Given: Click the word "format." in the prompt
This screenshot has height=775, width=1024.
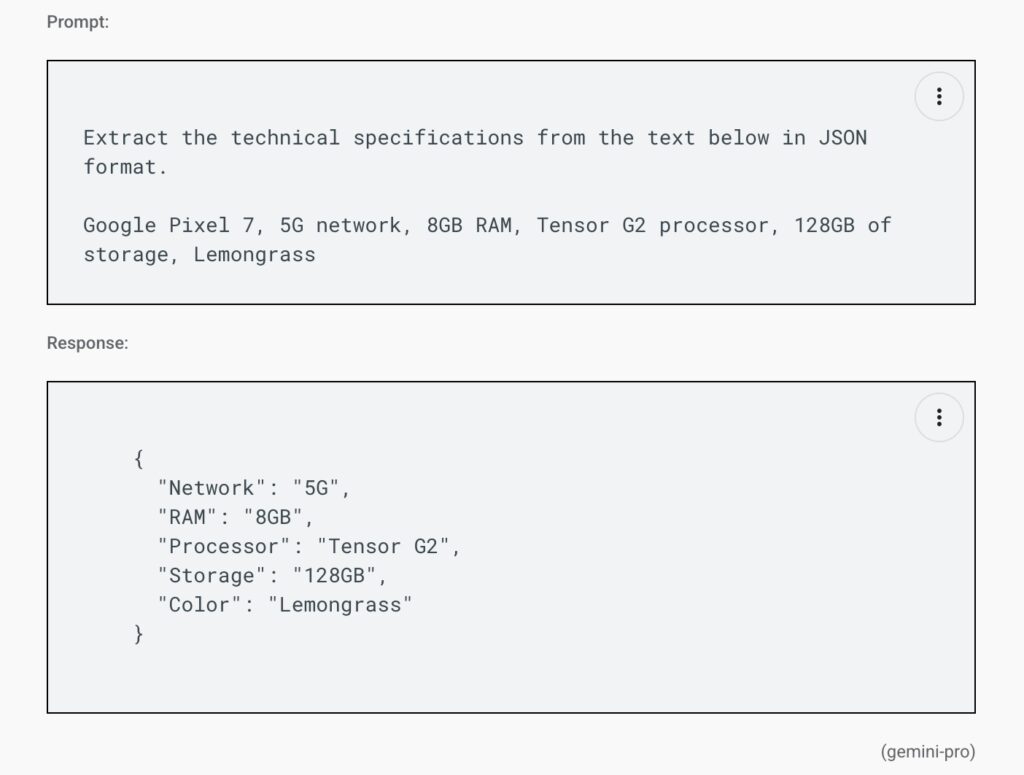Looking at the screenshot, I should (125, 167).
